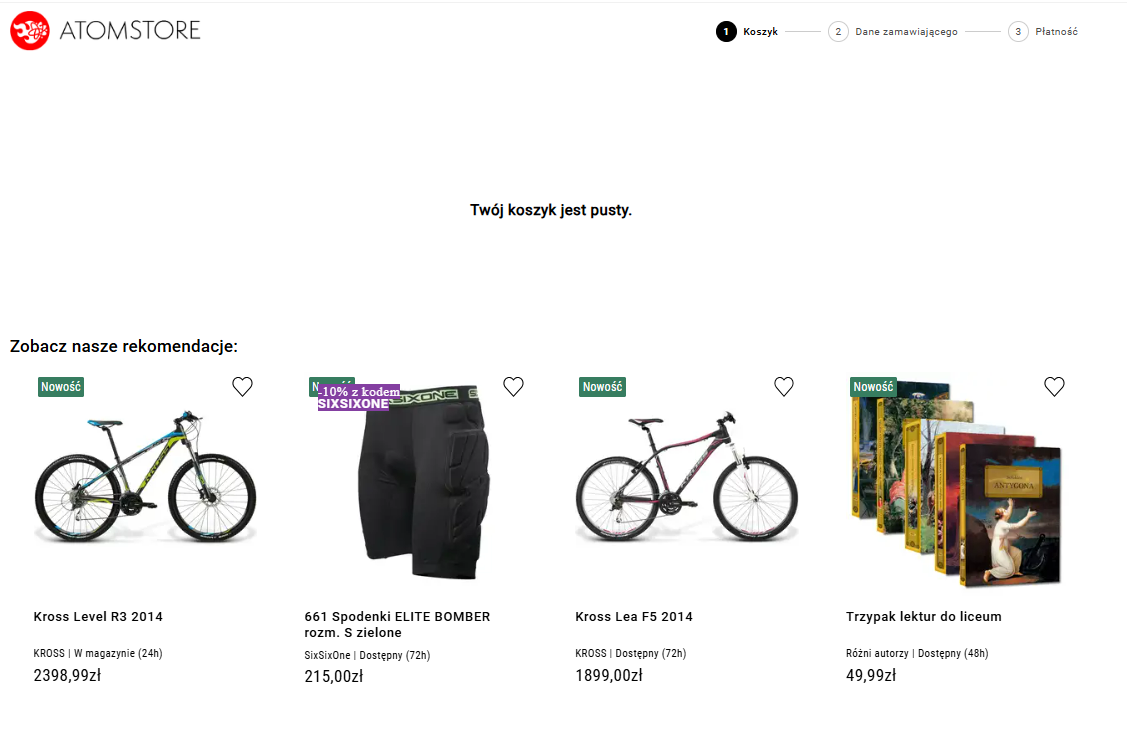Heart the Trzypak lektur do liceum
1127x750 pixels.
pyautogui.click(x=1054, y=387)
